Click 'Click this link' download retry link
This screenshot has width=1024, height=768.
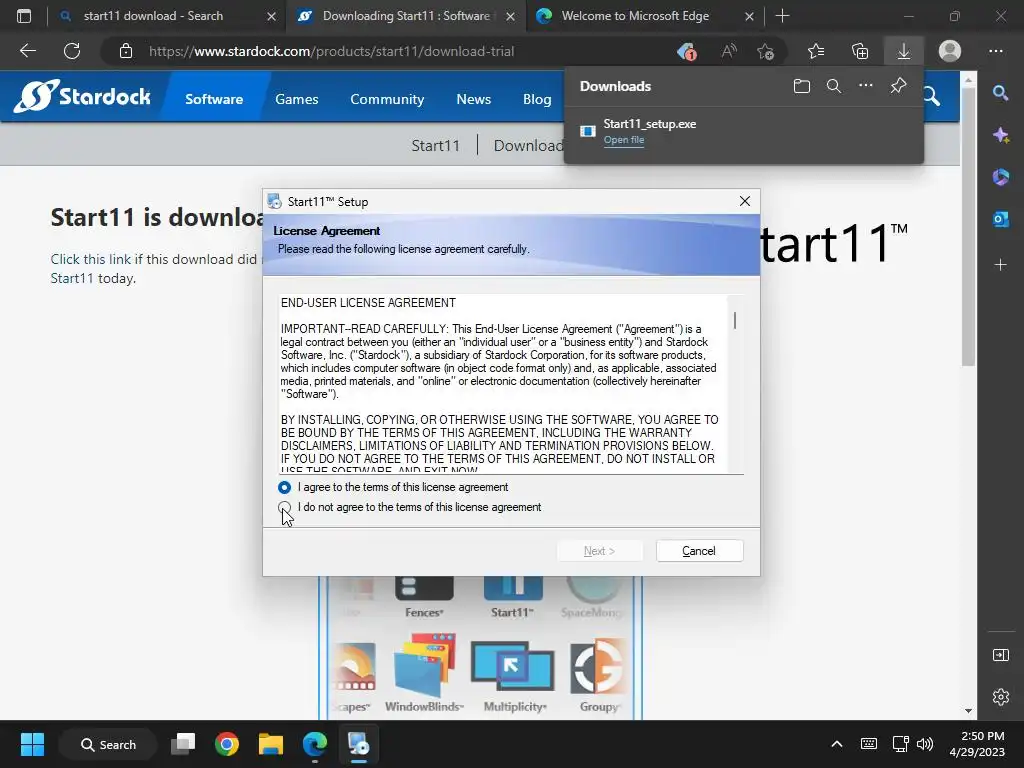tap(91, 259)
